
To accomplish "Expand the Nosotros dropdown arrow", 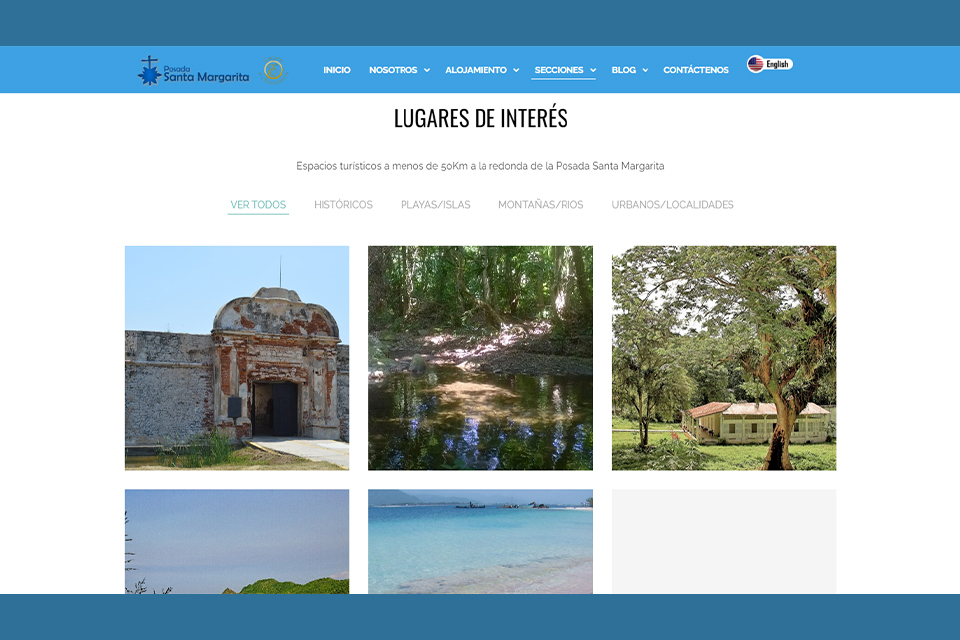I will click(x=427, y=71).
